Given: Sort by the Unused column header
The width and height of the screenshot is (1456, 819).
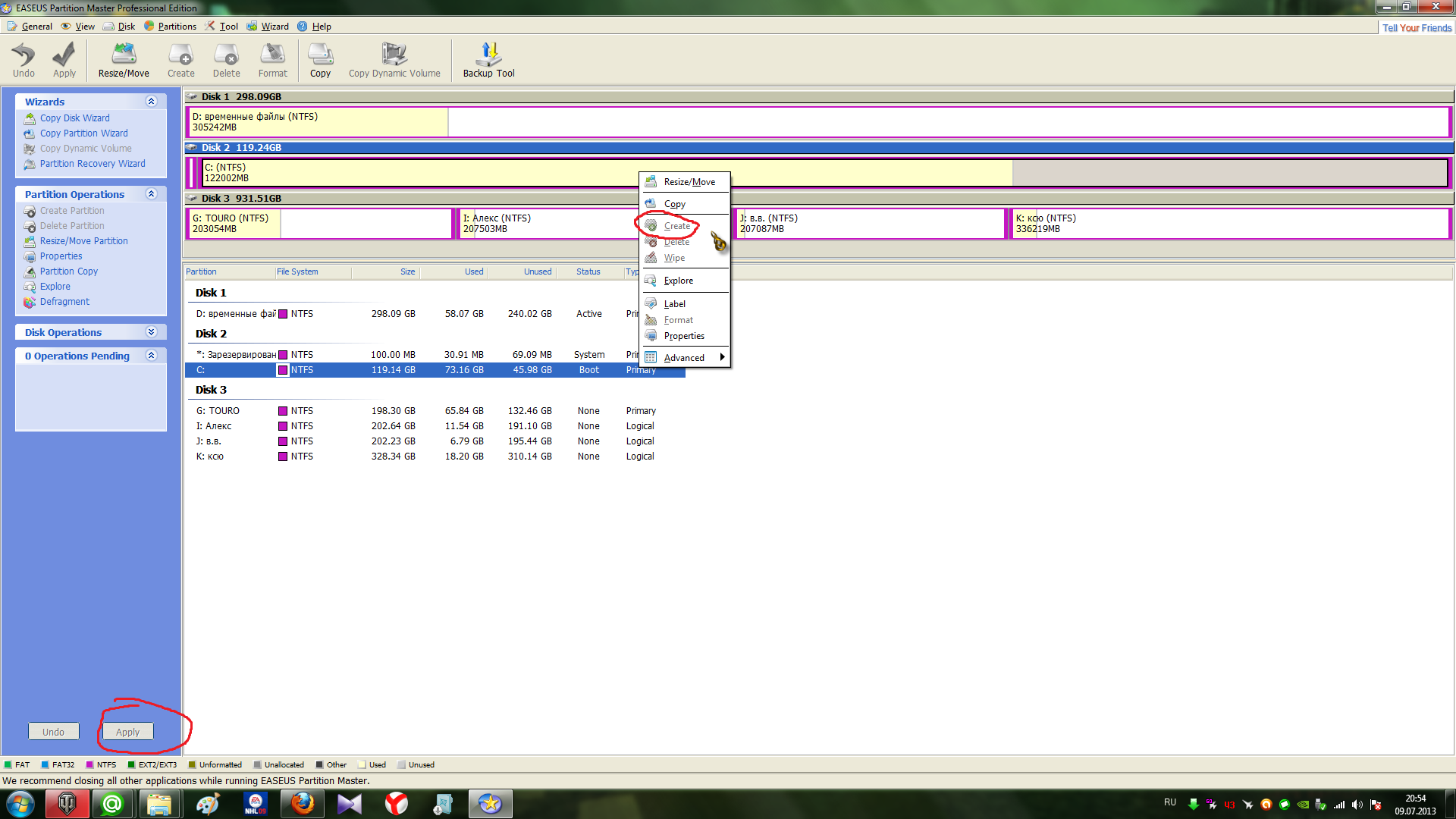Looking at the screenshot, I should (x=522, y=271).
